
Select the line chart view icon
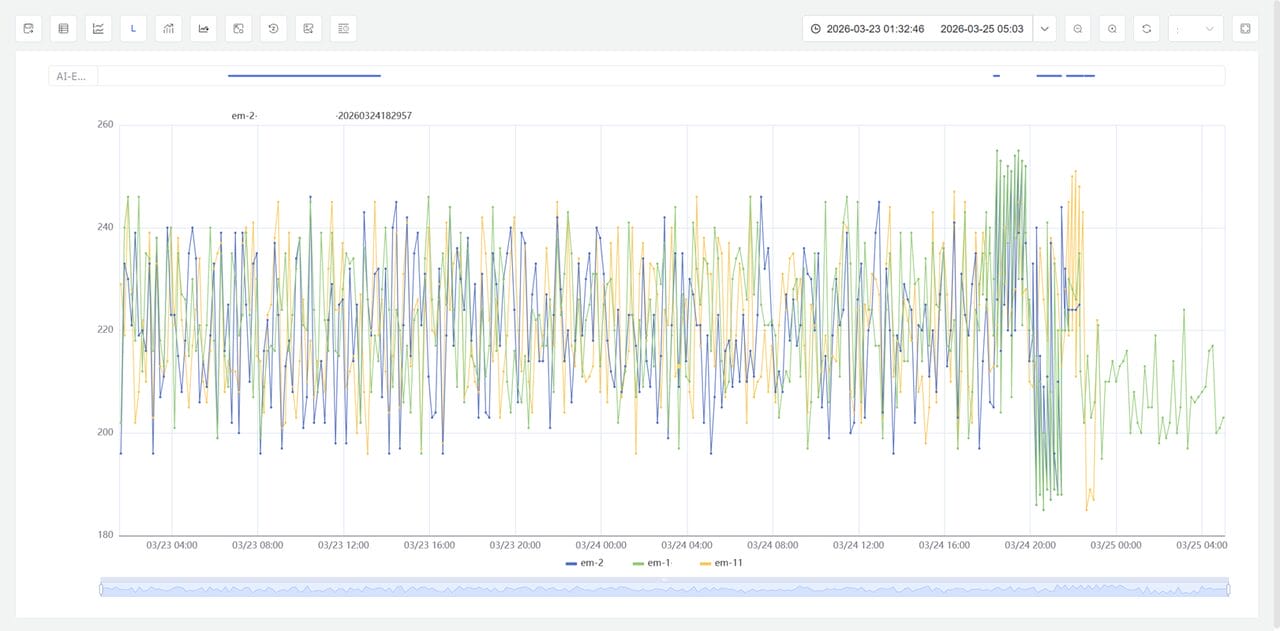[x=98, y=29]
